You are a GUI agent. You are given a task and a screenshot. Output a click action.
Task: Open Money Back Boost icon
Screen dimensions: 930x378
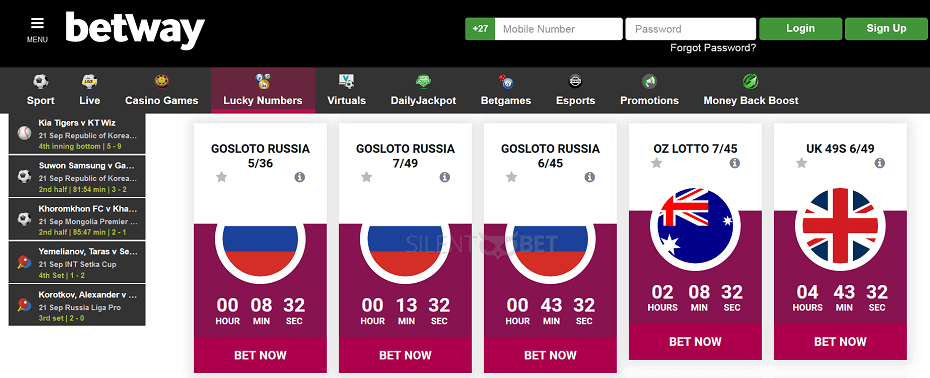coord(751,81)
